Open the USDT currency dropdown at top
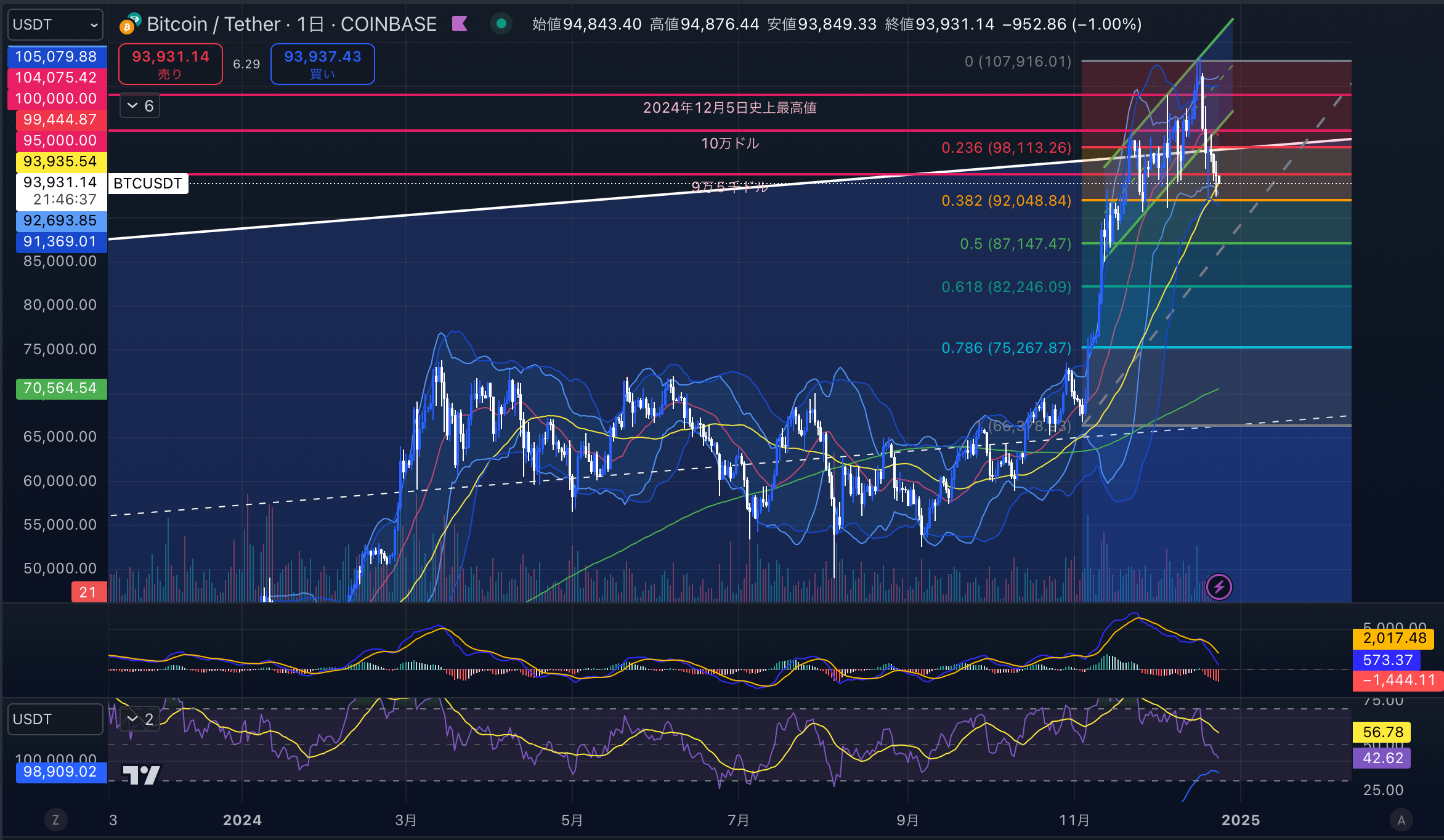Image resolution: width=1444 pixels, height=840 pixels. tap(55, 25)
